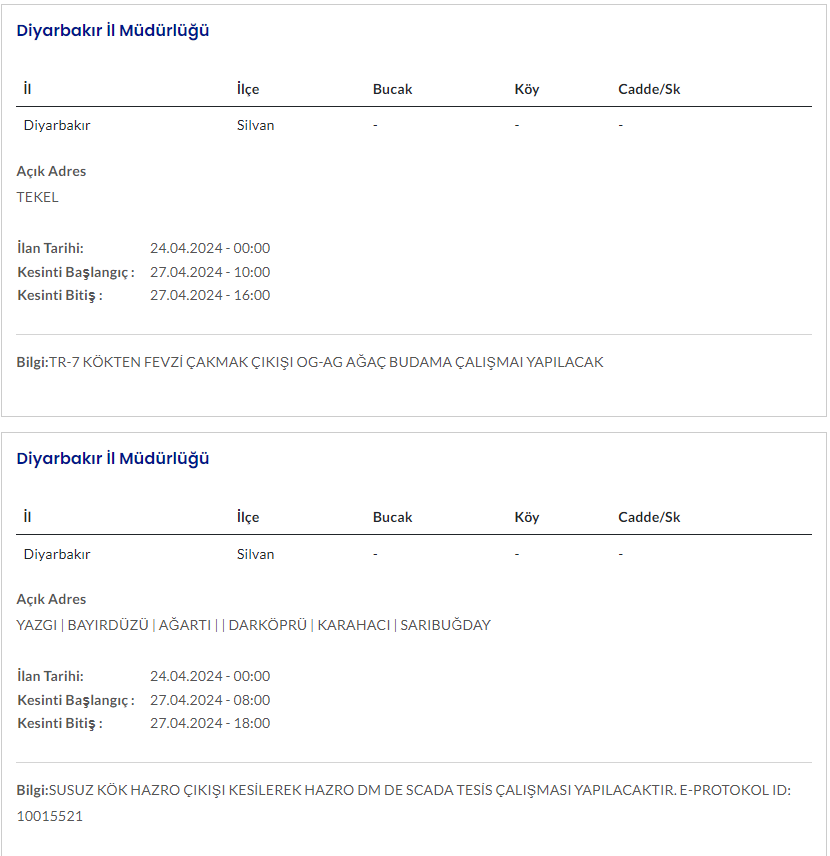Click outage start time 27.04.2024 - 08:00
The width and height of the screenshot is (830, 856).
click(210, 700)
